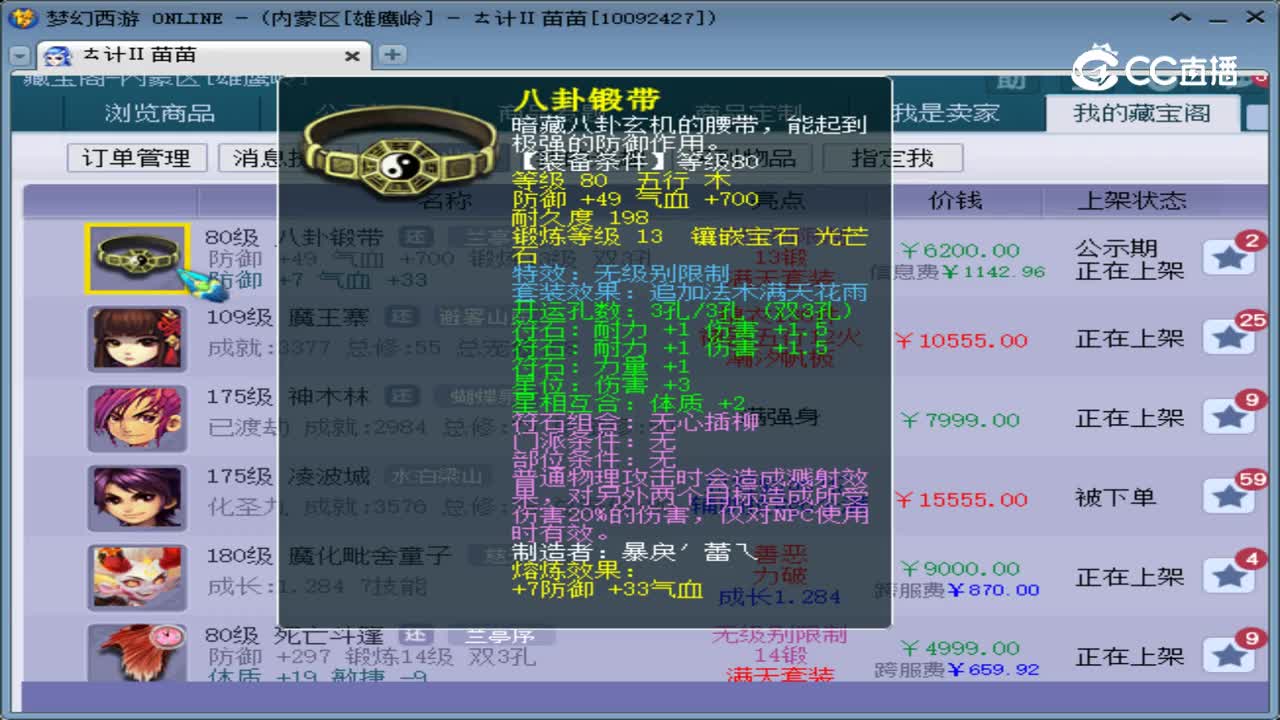Select the 魔王寨 character avatar
1280x720 pixels.
click(x=137, y=337)
